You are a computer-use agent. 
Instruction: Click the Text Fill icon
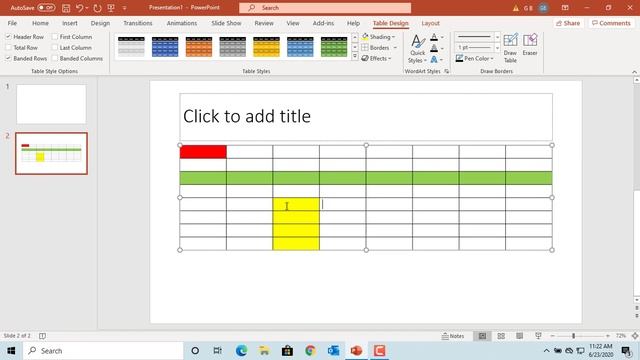(434, 37)
